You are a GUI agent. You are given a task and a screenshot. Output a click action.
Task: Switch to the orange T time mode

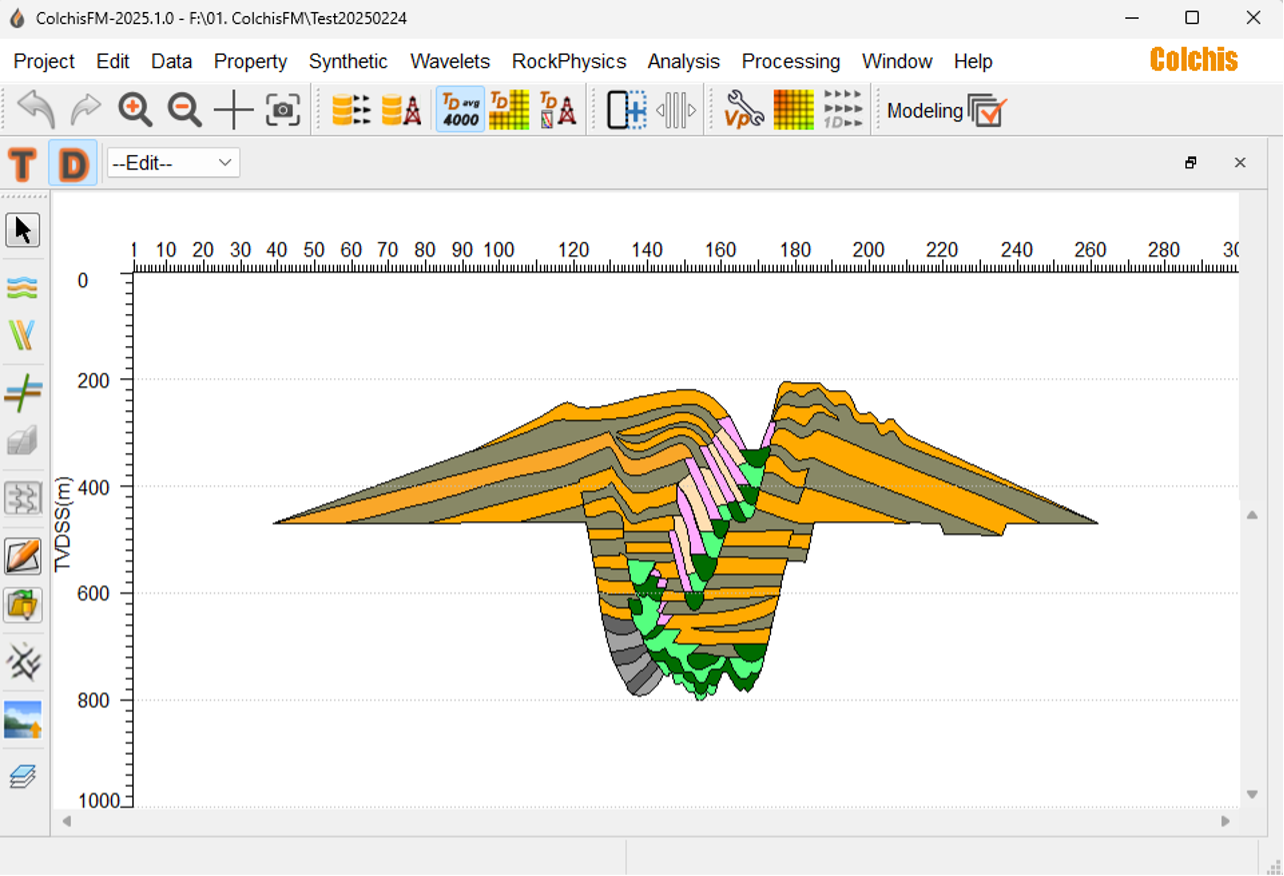23,163
